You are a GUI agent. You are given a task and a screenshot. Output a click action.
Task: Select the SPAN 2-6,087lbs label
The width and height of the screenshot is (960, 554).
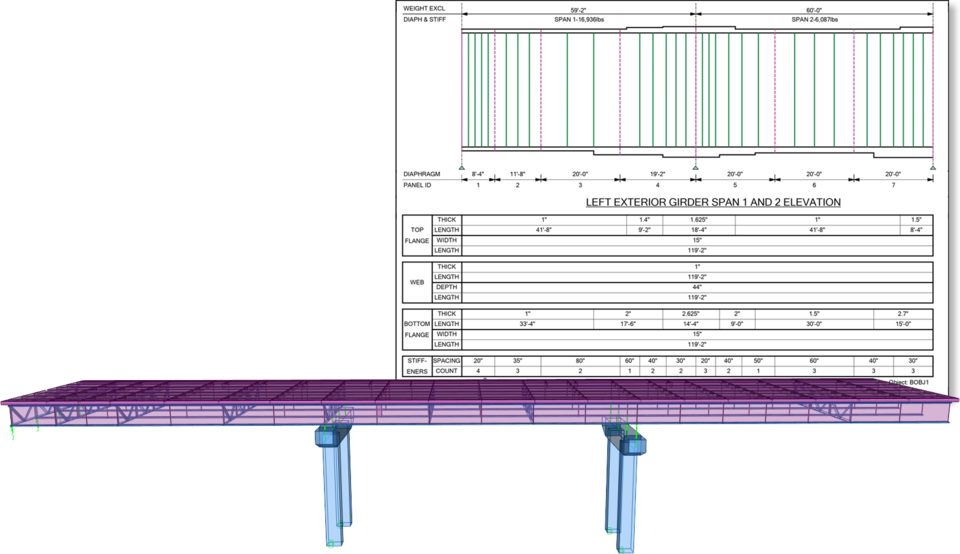point(815,19)
